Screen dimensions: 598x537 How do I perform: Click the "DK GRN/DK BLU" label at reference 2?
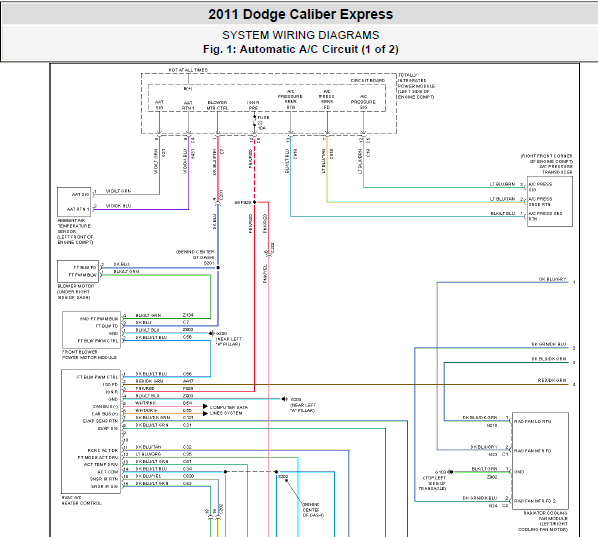pos(549,344)
